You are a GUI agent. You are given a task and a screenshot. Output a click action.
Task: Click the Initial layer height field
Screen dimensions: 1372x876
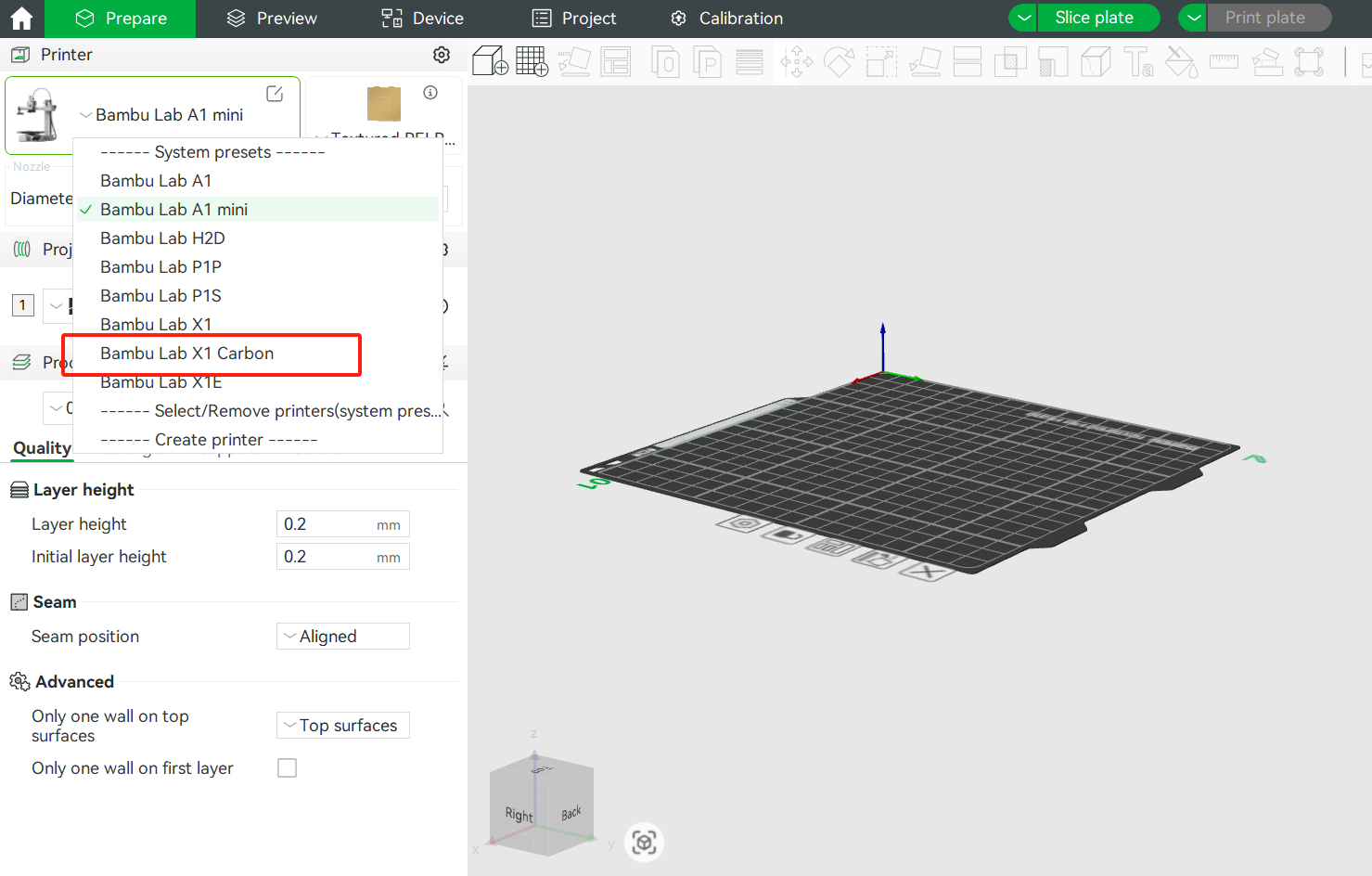pyautogui.click(x=327, y=557)
